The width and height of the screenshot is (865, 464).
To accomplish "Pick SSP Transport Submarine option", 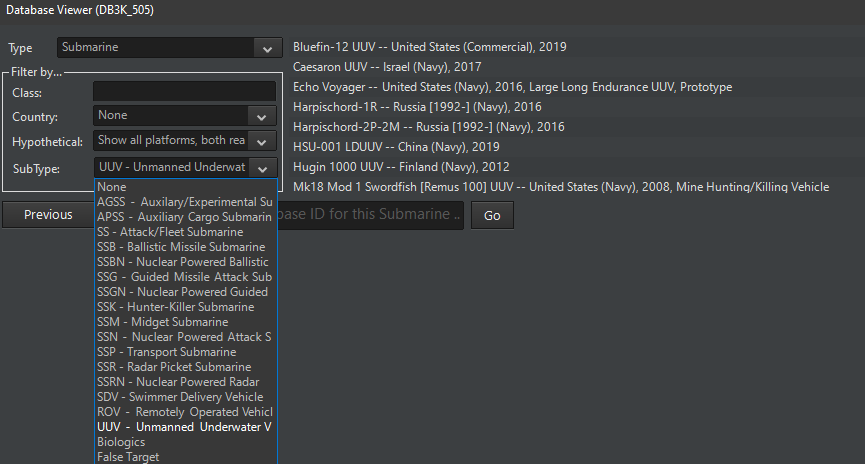I will pos(185,352).
